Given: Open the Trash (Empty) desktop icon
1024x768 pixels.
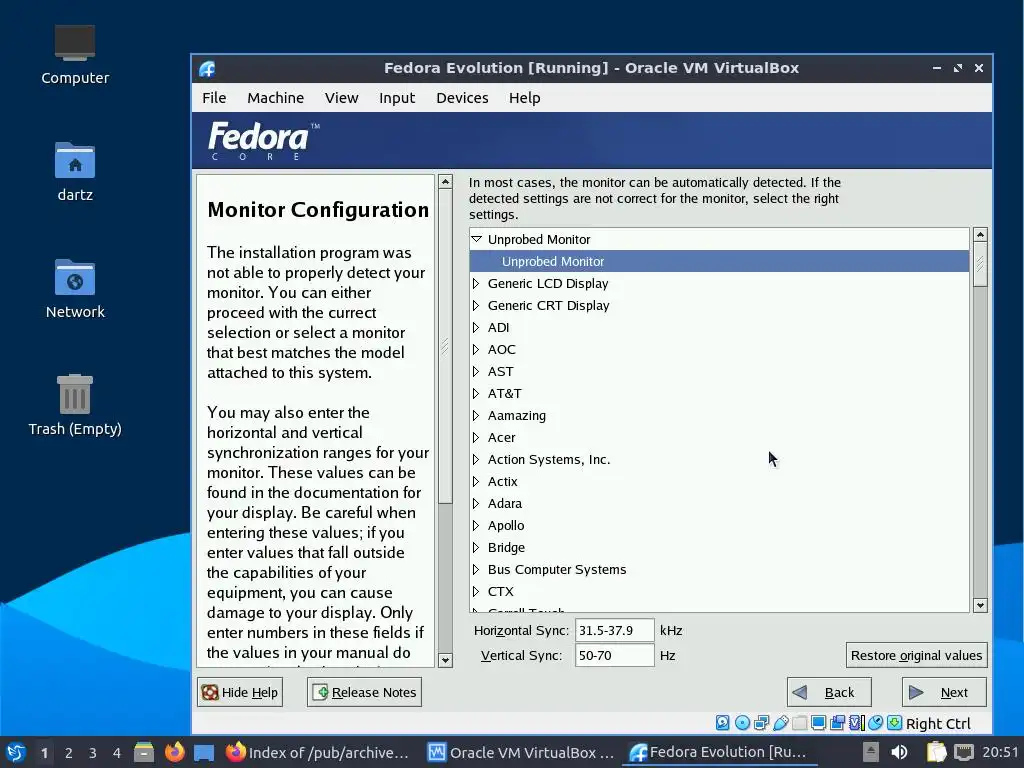Looking at the screenshot, I should tap(74, 406).
